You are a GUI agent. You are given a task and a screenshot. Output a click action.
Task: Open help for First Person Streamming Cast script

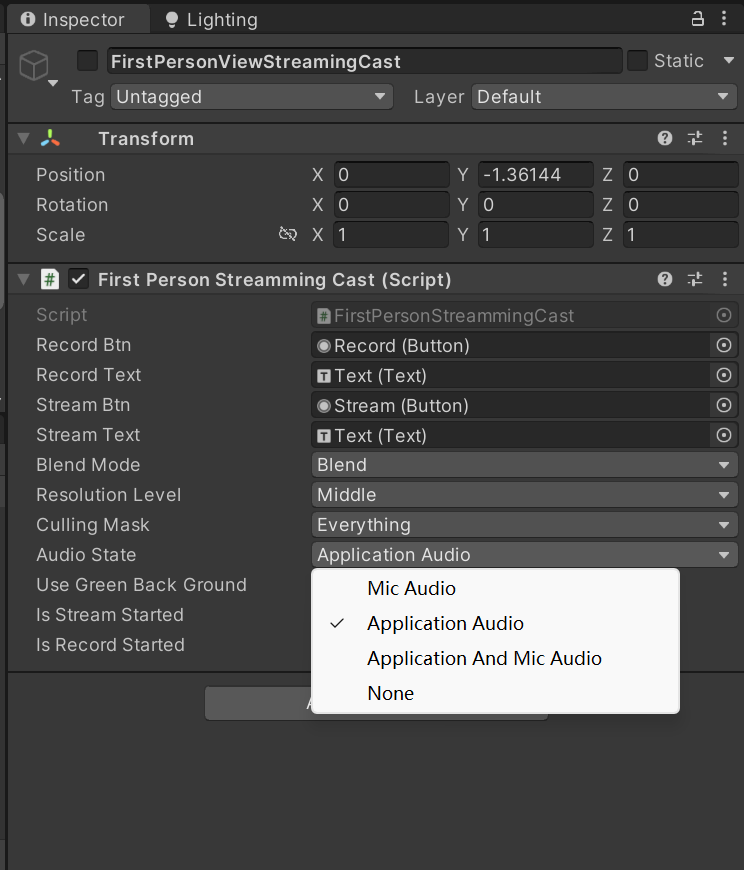pos(665,279)
